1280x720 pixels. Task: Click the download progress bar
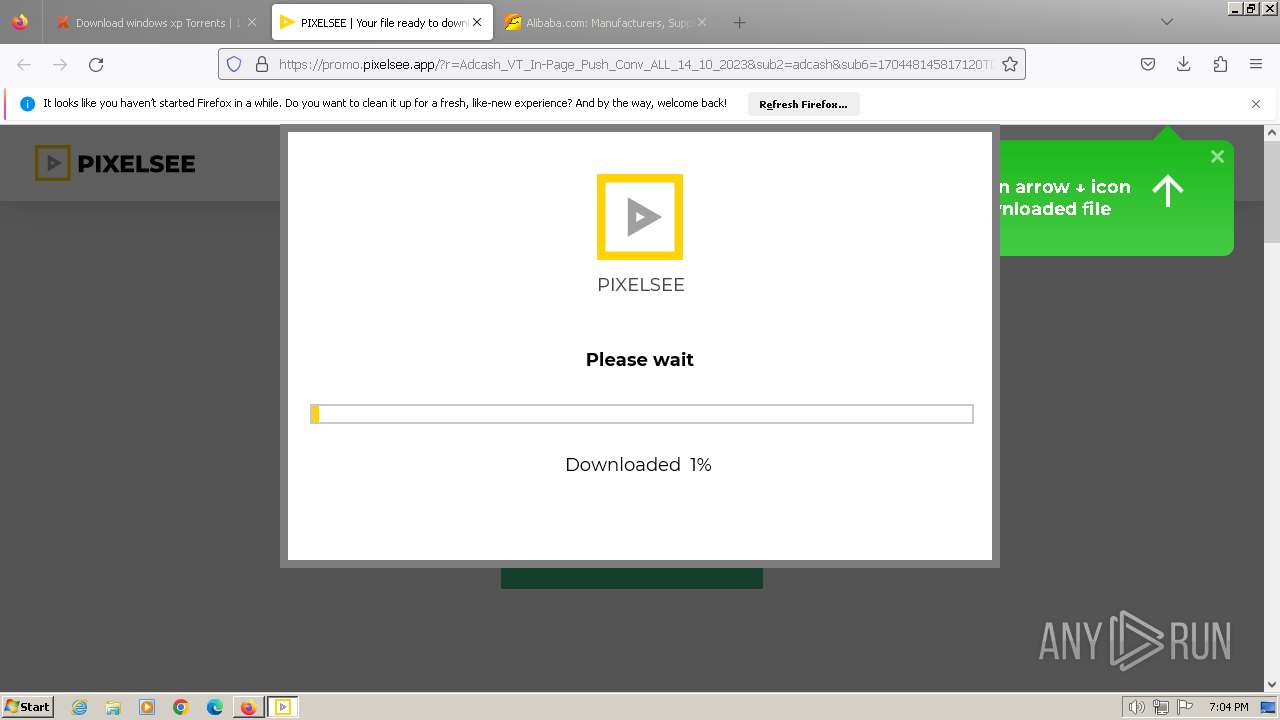(642, 414)
